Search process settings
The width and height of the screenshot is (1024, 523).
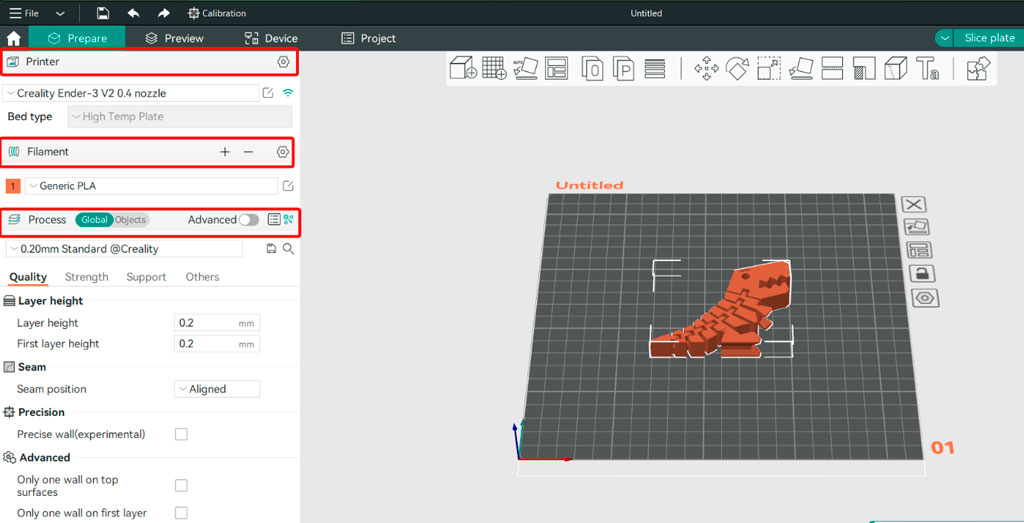click(288, 249)
